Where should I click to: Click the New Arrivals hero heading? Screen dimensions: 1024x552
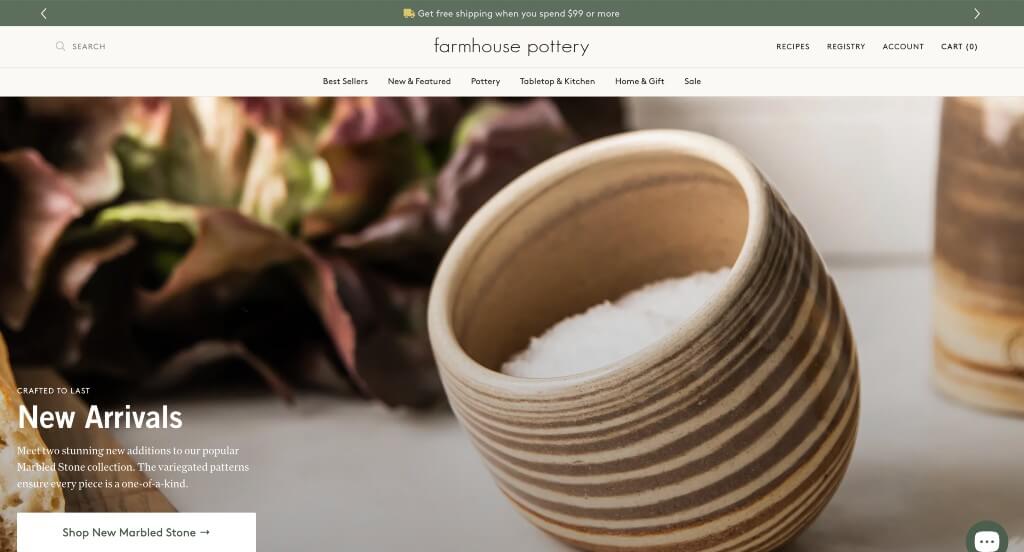(100, 417)
